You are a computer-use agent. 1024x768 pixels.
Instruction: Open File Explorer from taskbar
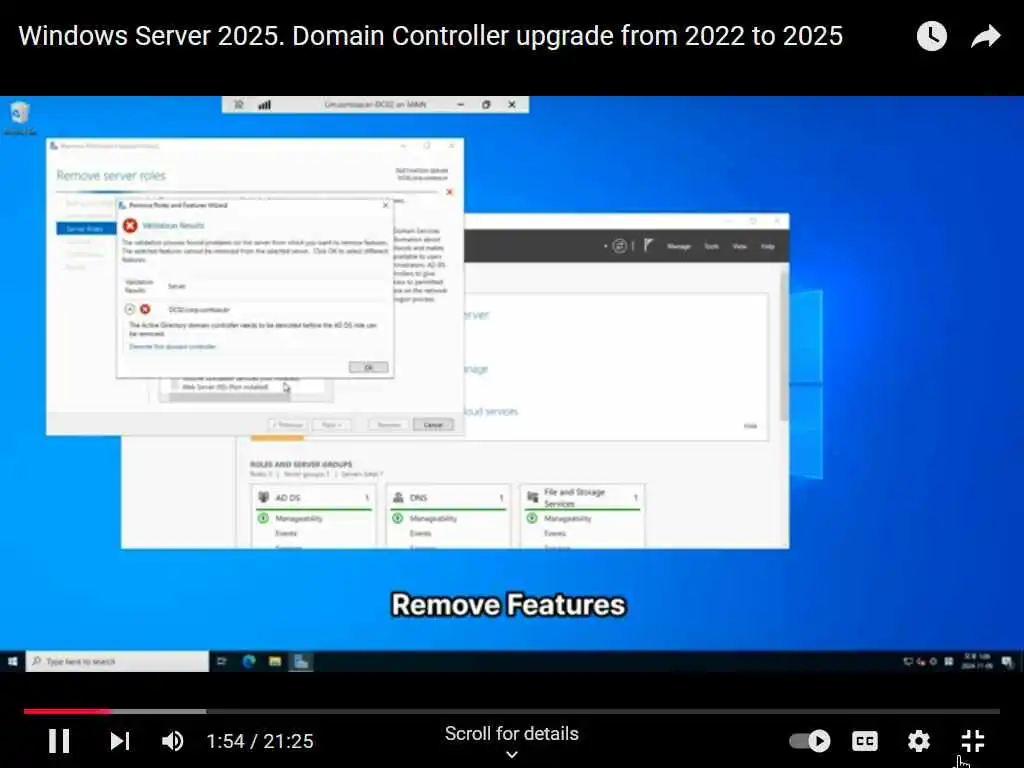pyautogui.click(x=275, y=662)
